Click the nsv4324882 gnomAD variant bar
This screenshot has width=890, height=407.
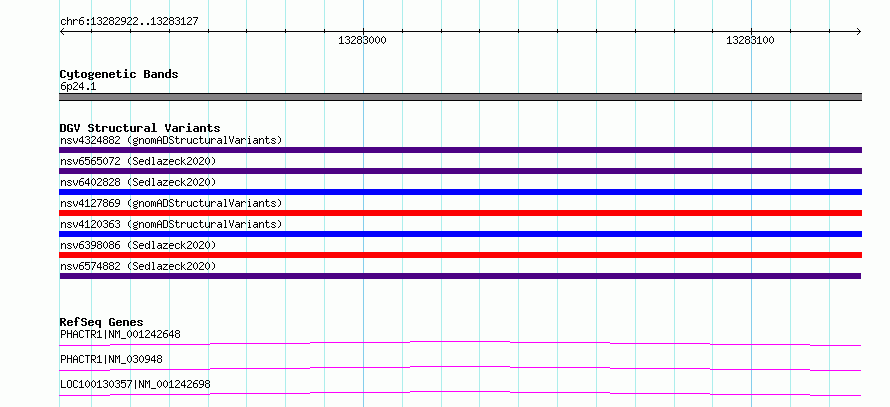[460, 150]
